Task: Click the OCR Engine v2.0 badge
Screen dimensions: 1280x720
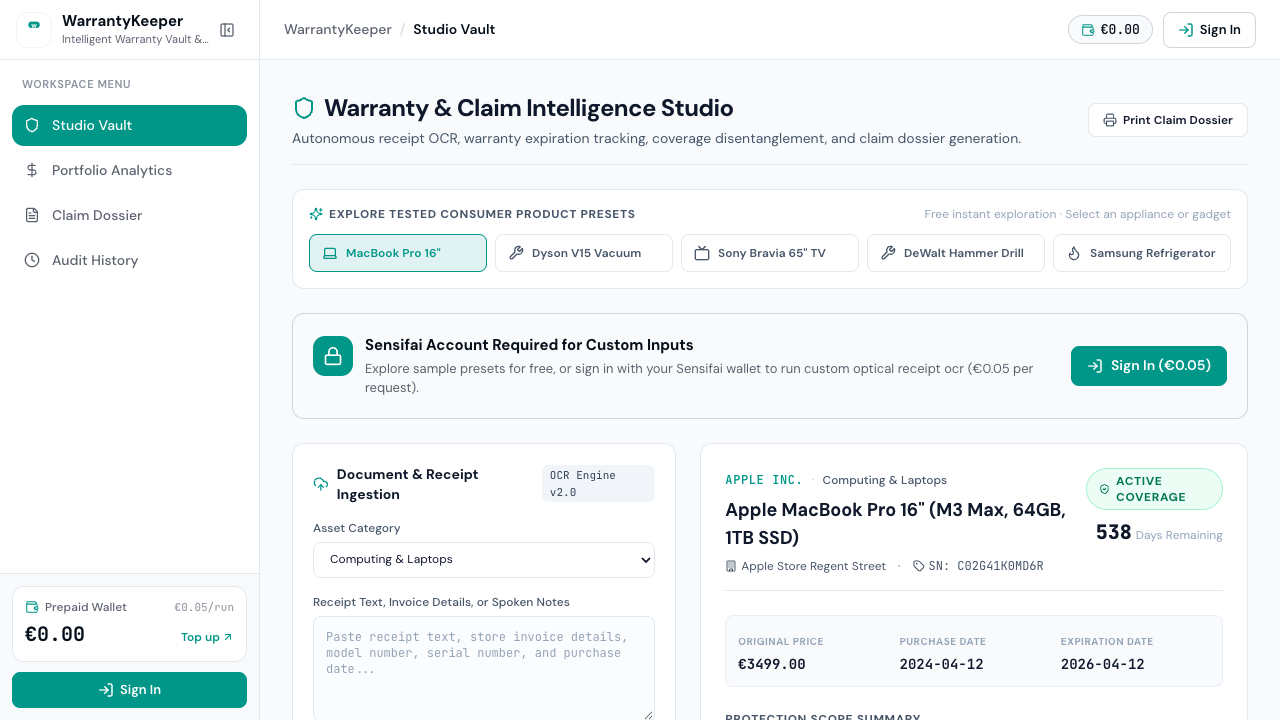Action: (x=598, y=484)
